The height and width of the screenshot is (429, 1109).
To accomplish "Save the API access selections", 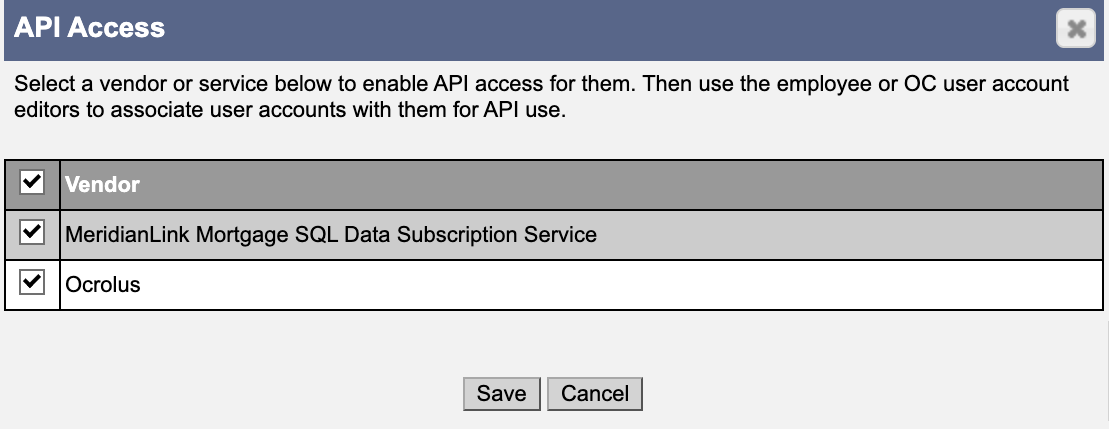I will point(501,394).
